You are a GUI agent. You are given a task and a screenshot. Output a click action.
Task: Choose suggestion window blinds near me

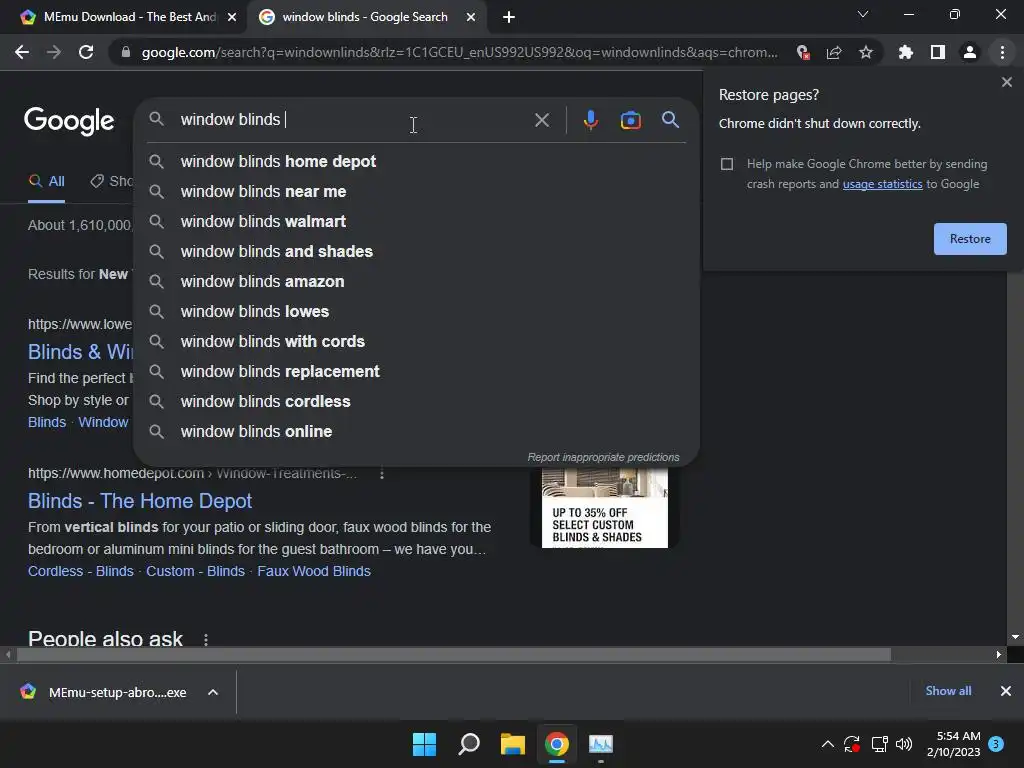[416, 191]
